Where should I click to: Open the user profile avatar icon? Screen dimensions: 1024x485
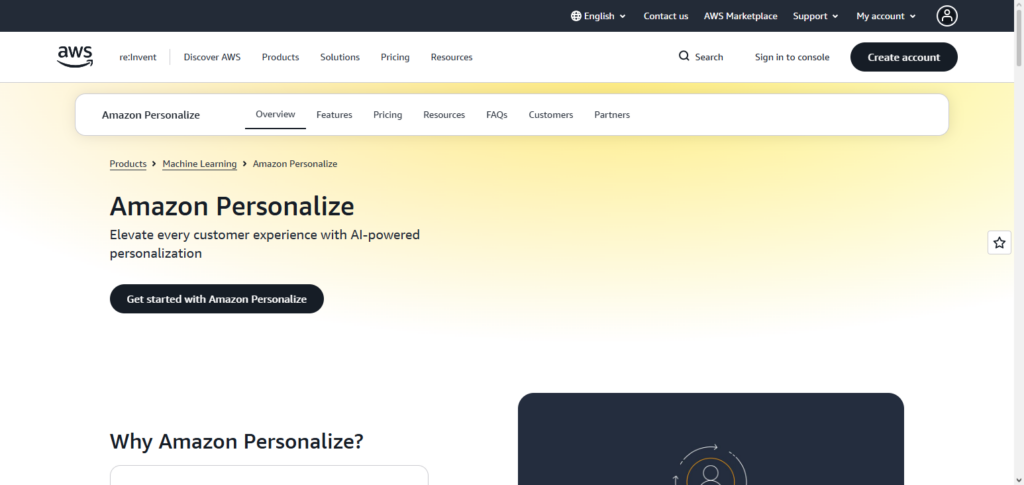pos(947,16)
